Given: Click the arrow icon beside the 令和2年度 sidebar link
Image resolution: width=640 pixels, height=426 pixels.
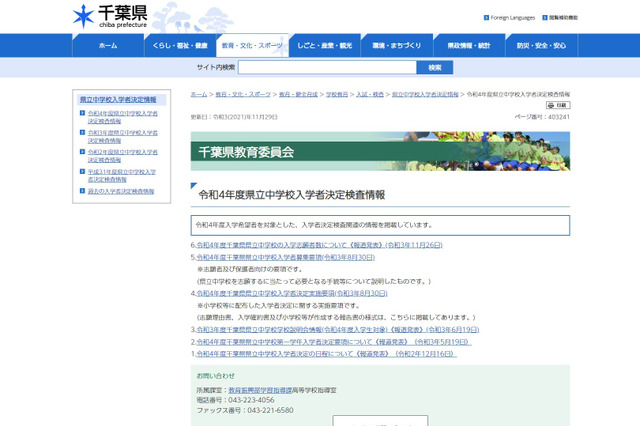Looking at the screenshot, I should (x=82, y=152).
